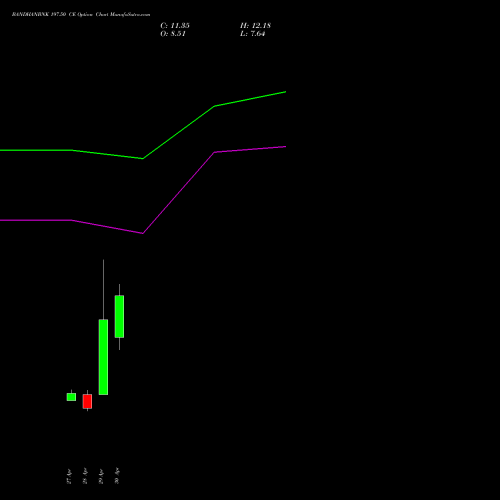
Task: Click the high value H: 12.18
Action: tap(255, 26)
